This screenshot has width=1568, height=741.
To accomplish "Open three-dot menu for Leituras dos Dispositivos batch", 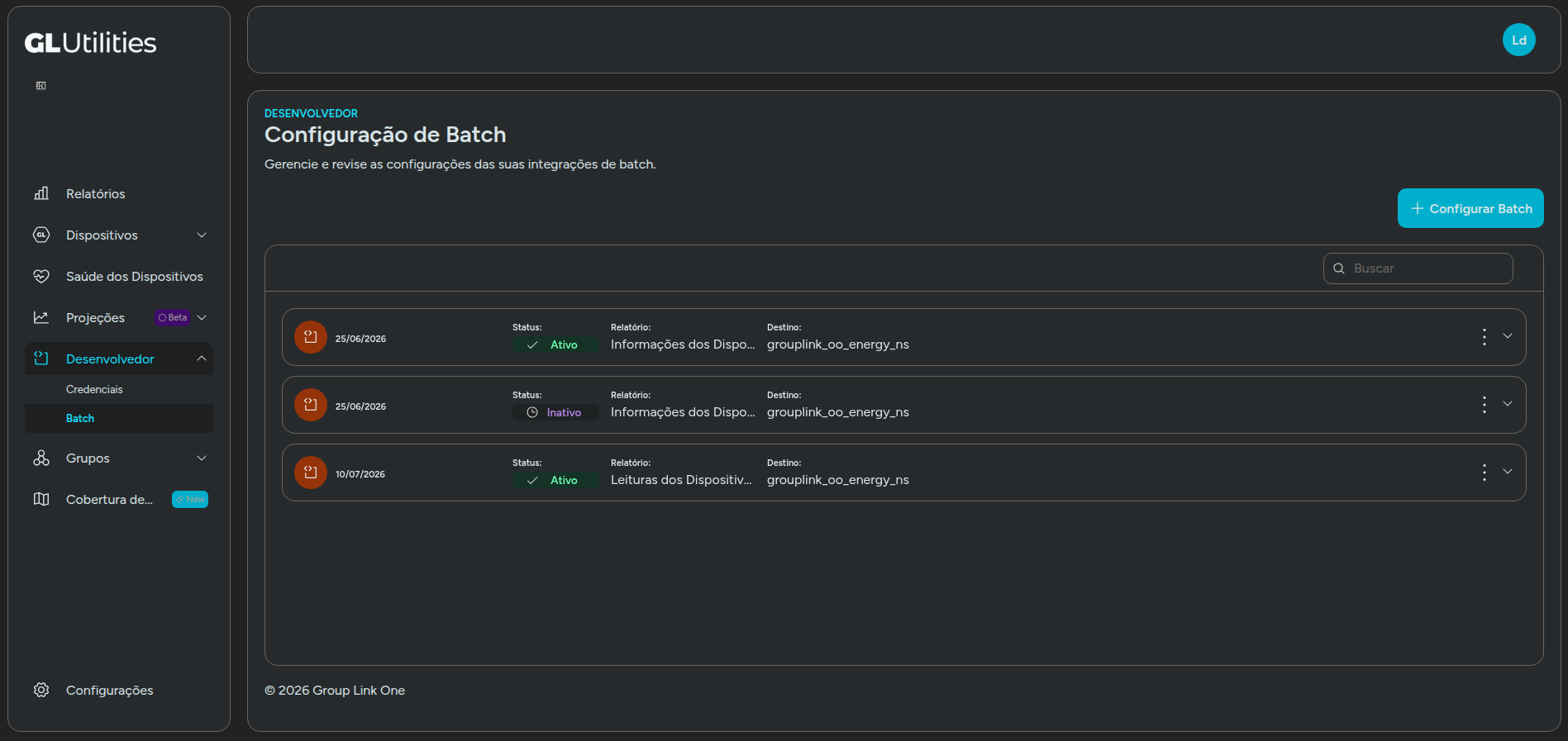I will [1485, 473].
